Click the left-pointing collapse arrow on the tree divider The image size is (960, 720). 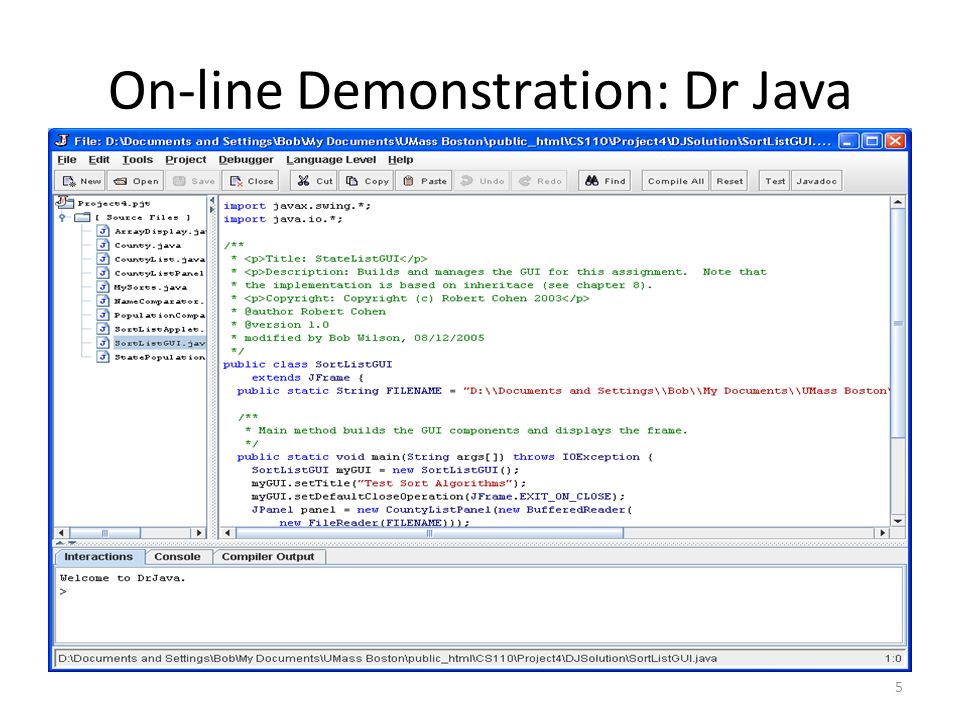212,200
